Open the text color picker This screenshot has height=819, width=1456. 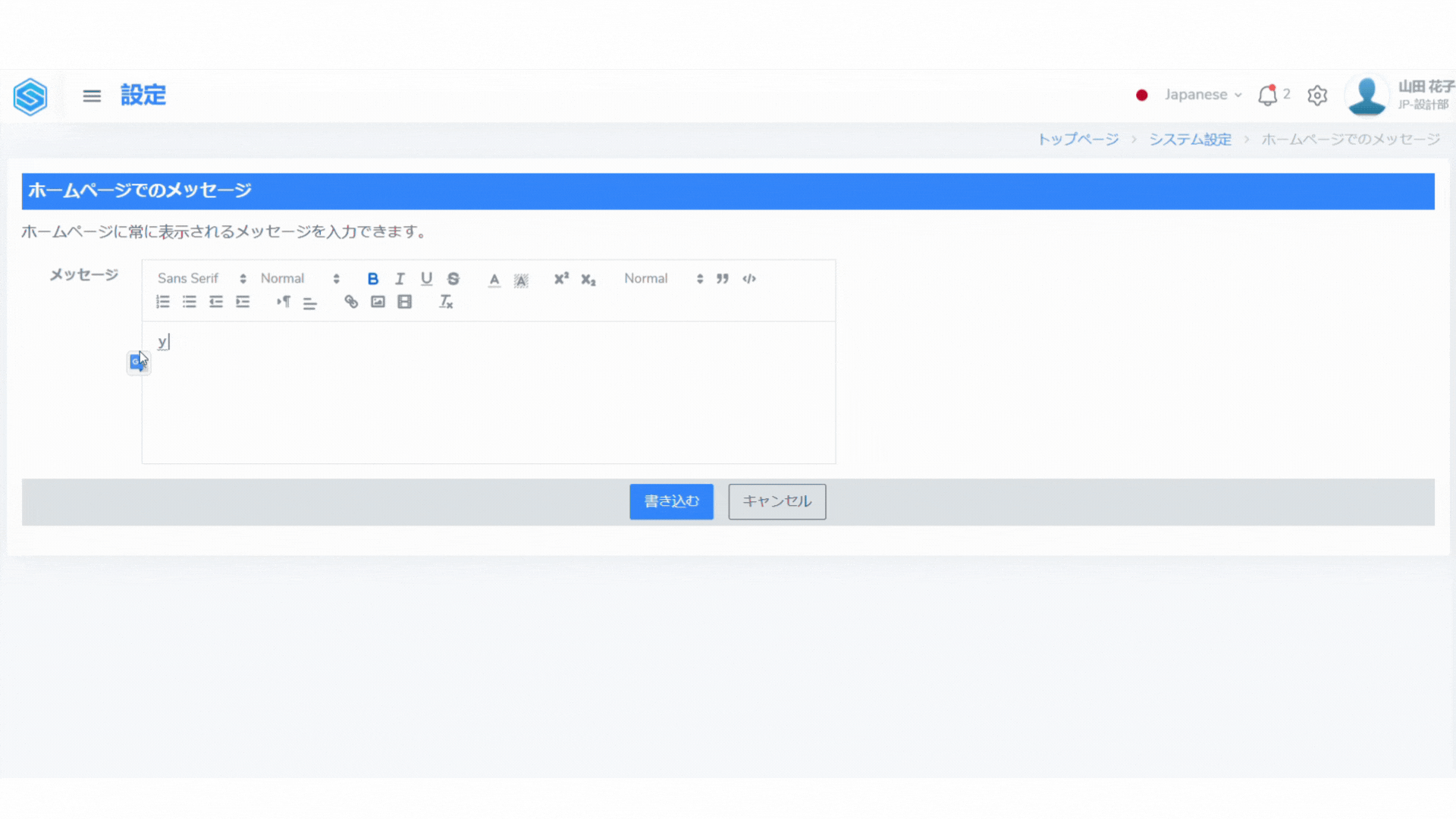pyautogui.click(x=494, y=279)
